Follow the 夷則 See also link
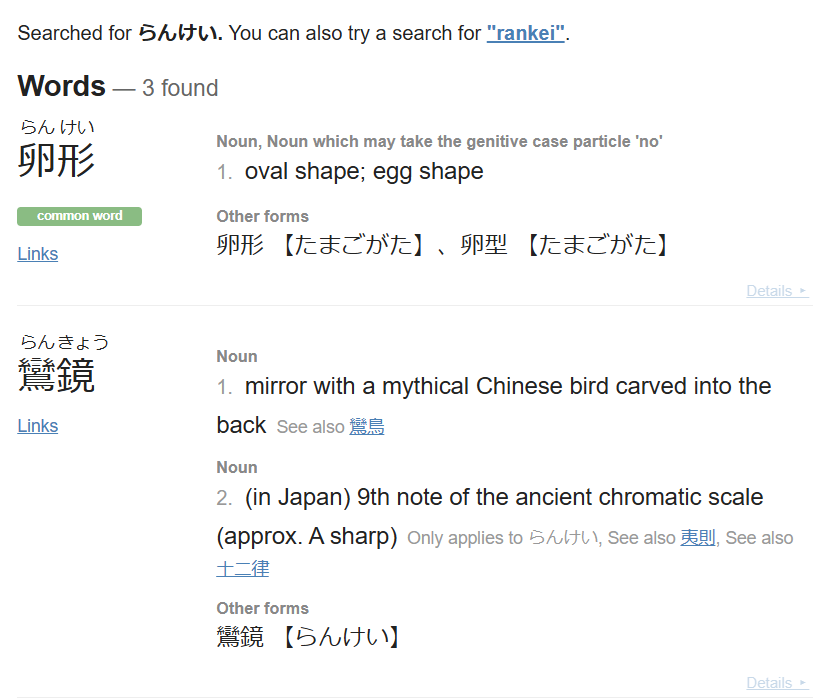 click(698, 538)
